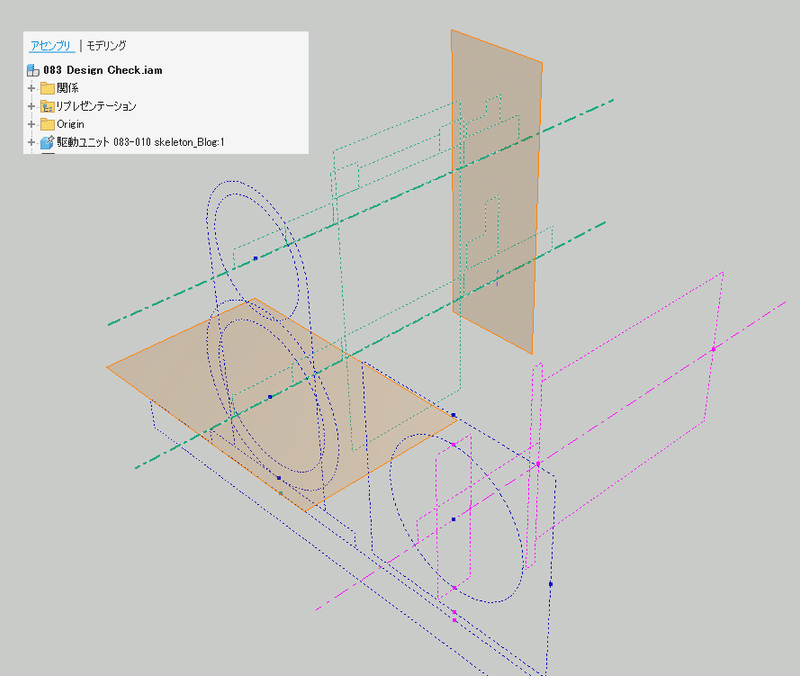Click the assembly icon beside 083 Design Check.iam
800x676 pixels.
pyautogui.click(x=33, y=70)
